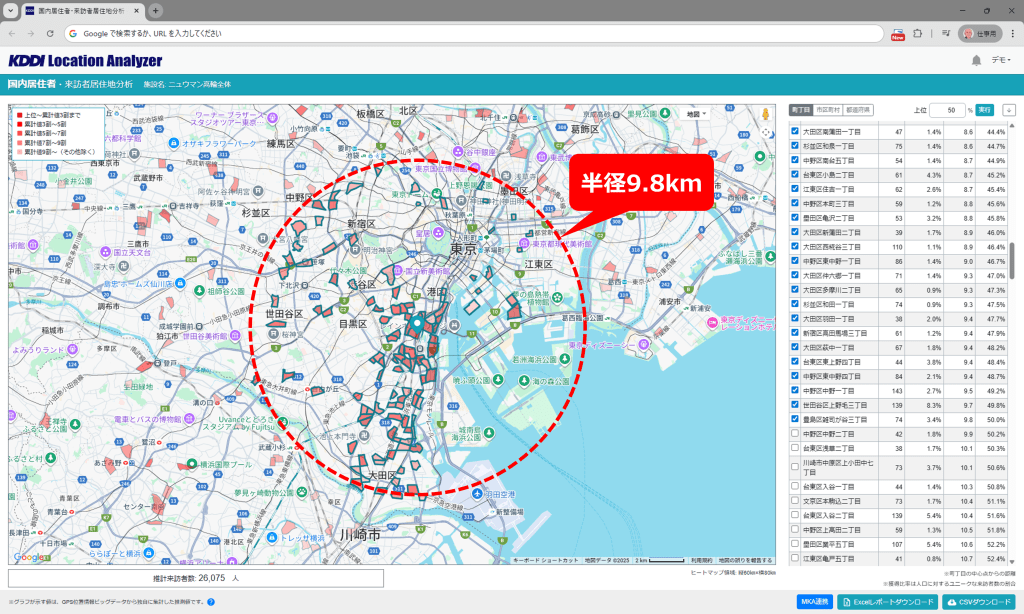
Task: Switch to the 町丁目 tab
Action: pyautogui.click(x=801, y=110)
